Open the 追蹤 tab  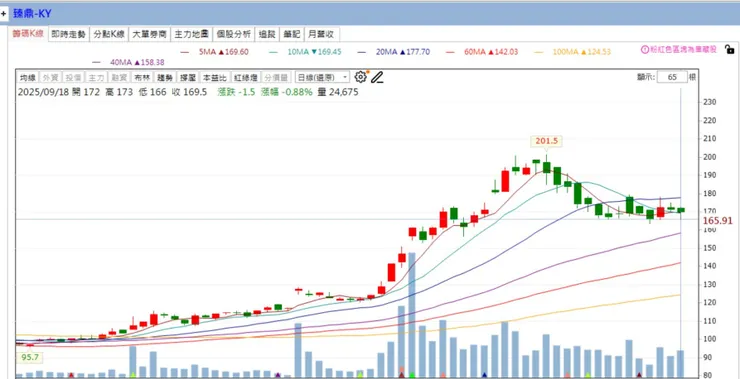(267, 34)
